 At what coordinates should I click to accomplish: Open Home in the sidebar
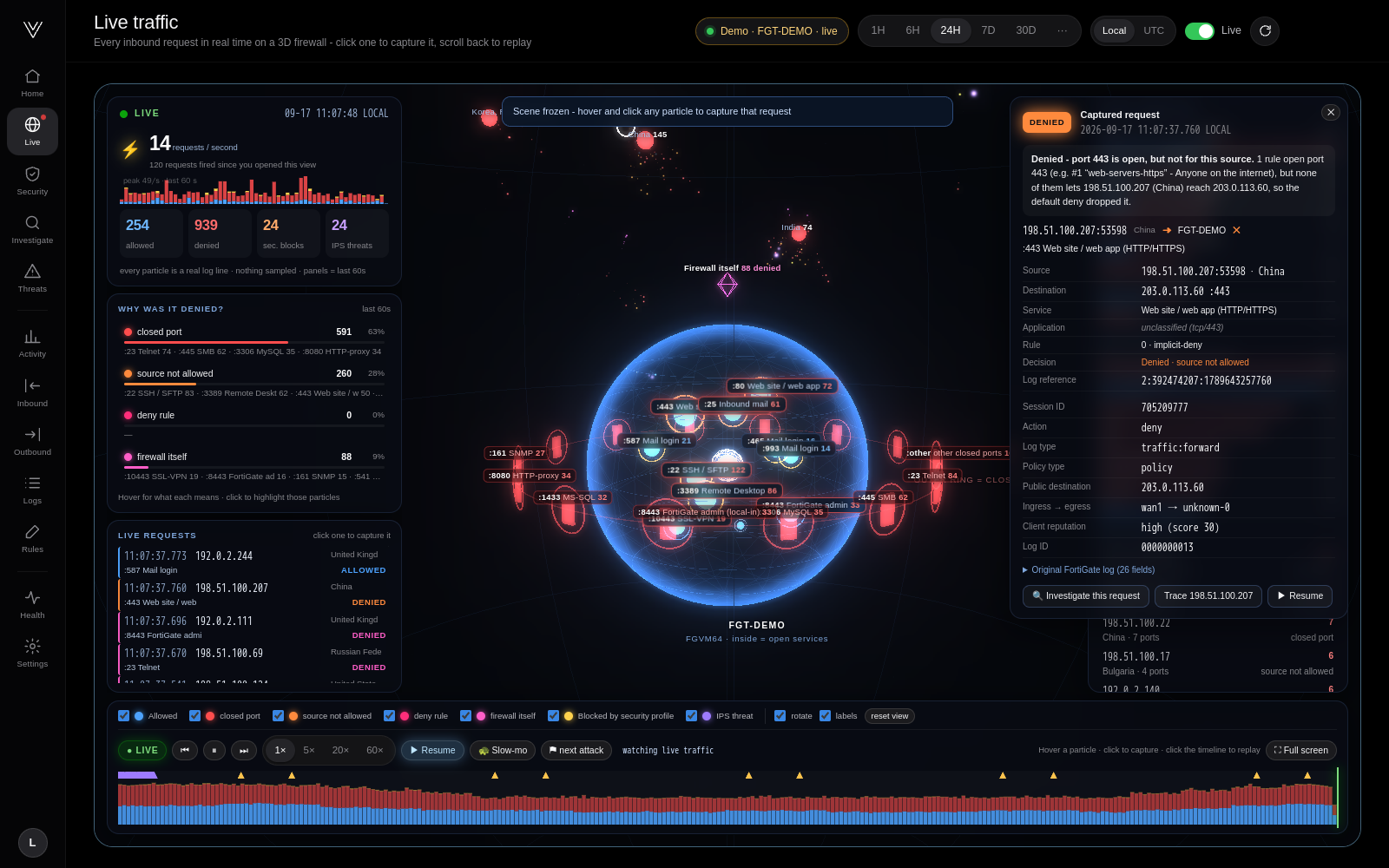tap(32, 82)
